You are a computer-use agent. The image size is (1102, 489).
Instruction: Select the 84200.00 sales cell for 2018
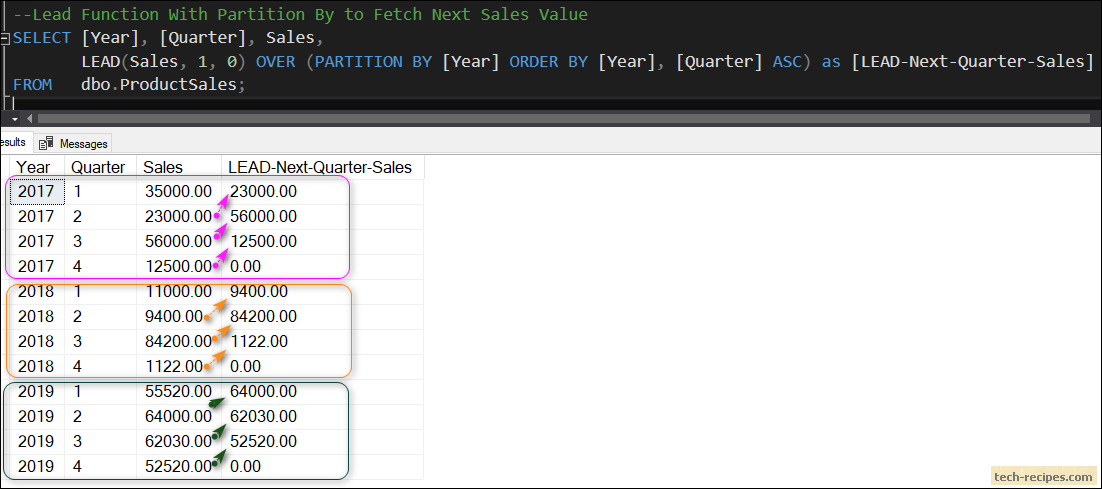178,341
